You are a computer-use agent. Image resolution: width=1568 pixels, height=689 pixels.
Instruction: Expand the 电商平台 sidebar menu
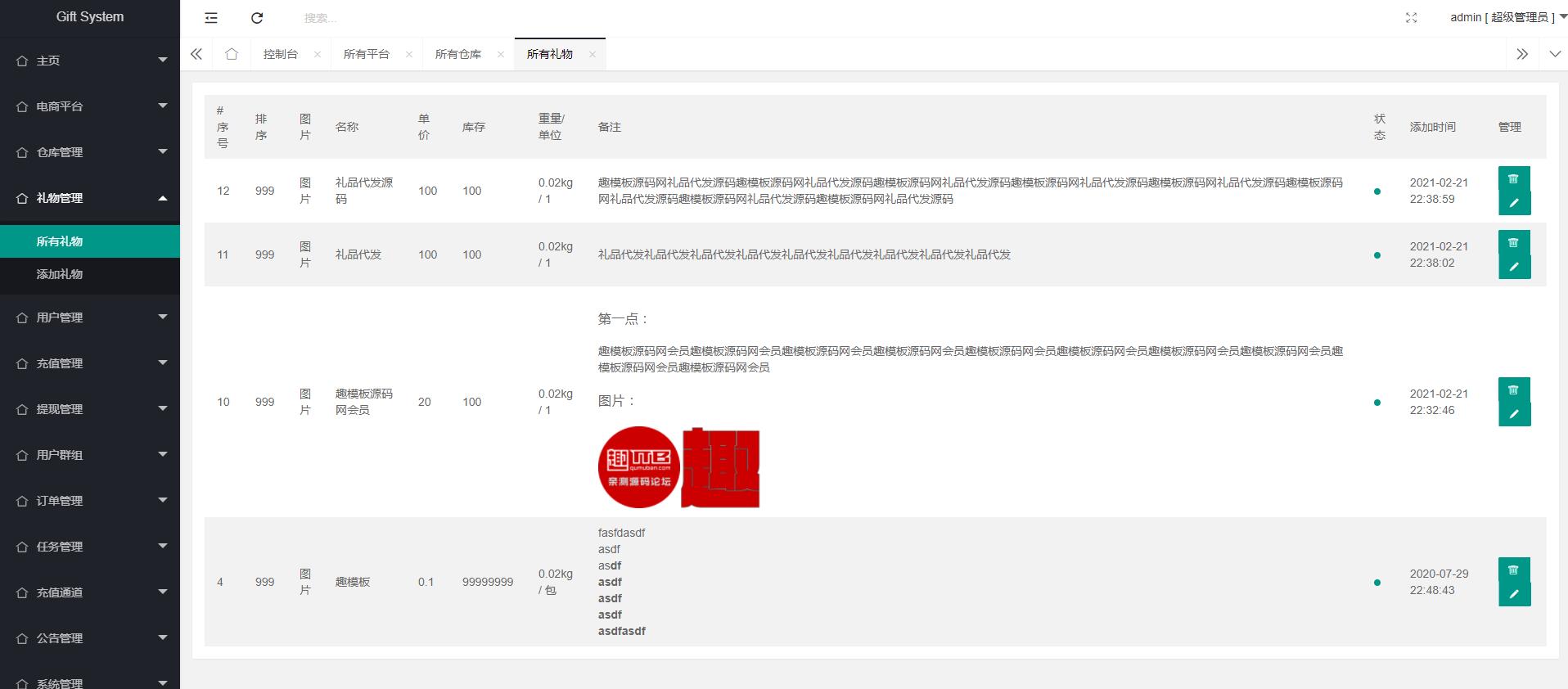(x=90, y=106)
